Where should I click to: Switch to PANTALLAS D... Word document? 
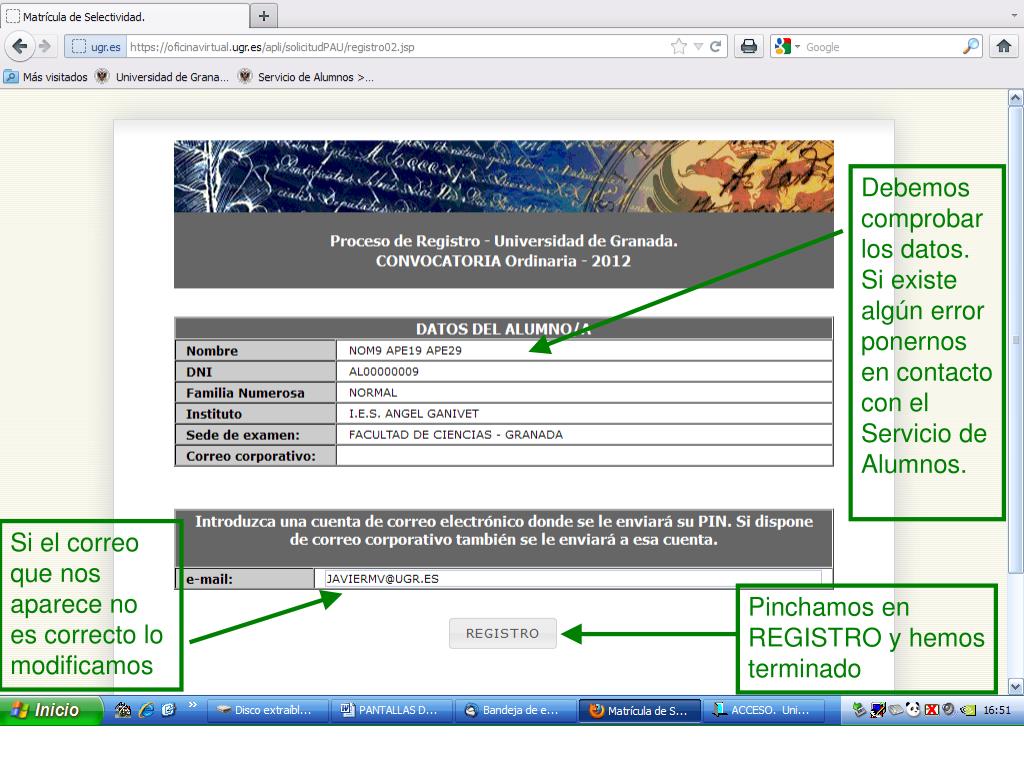point(392,710)
